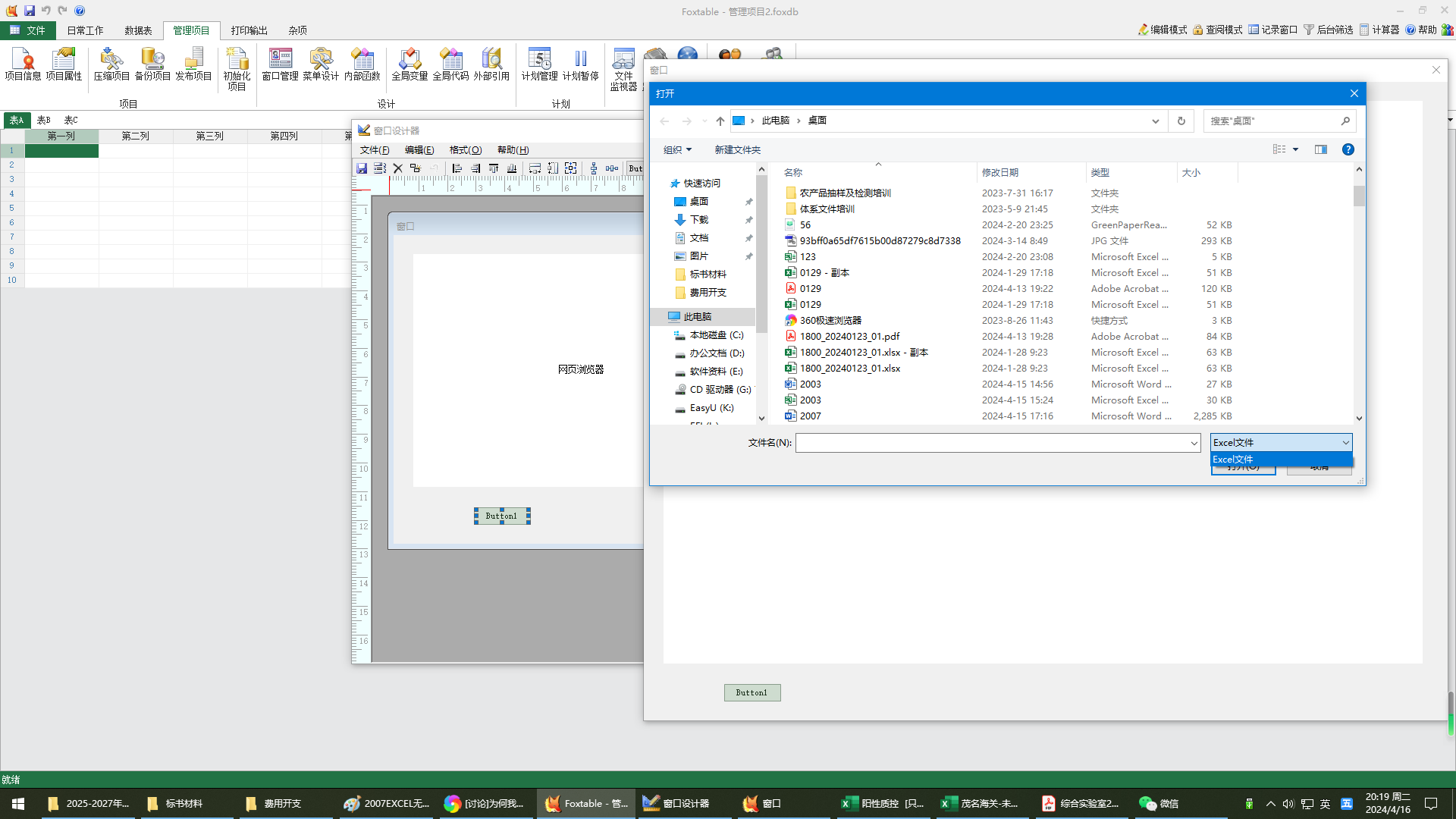Expand the 文件名 history dropdown
1456x819 pixels.
tap(1194, 443)
